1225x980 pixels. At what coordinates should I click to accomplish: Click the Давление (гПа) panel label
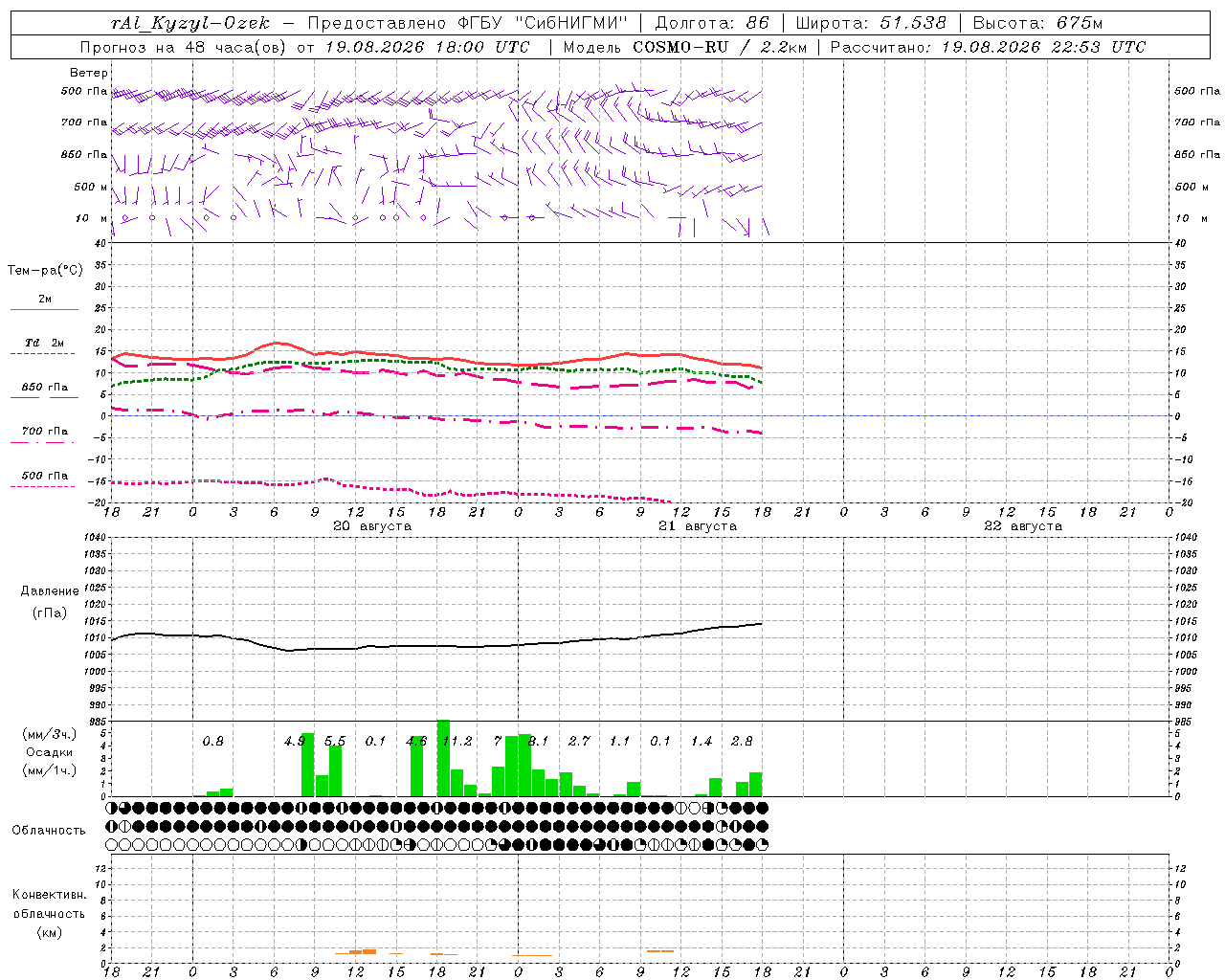pos(50,602)
